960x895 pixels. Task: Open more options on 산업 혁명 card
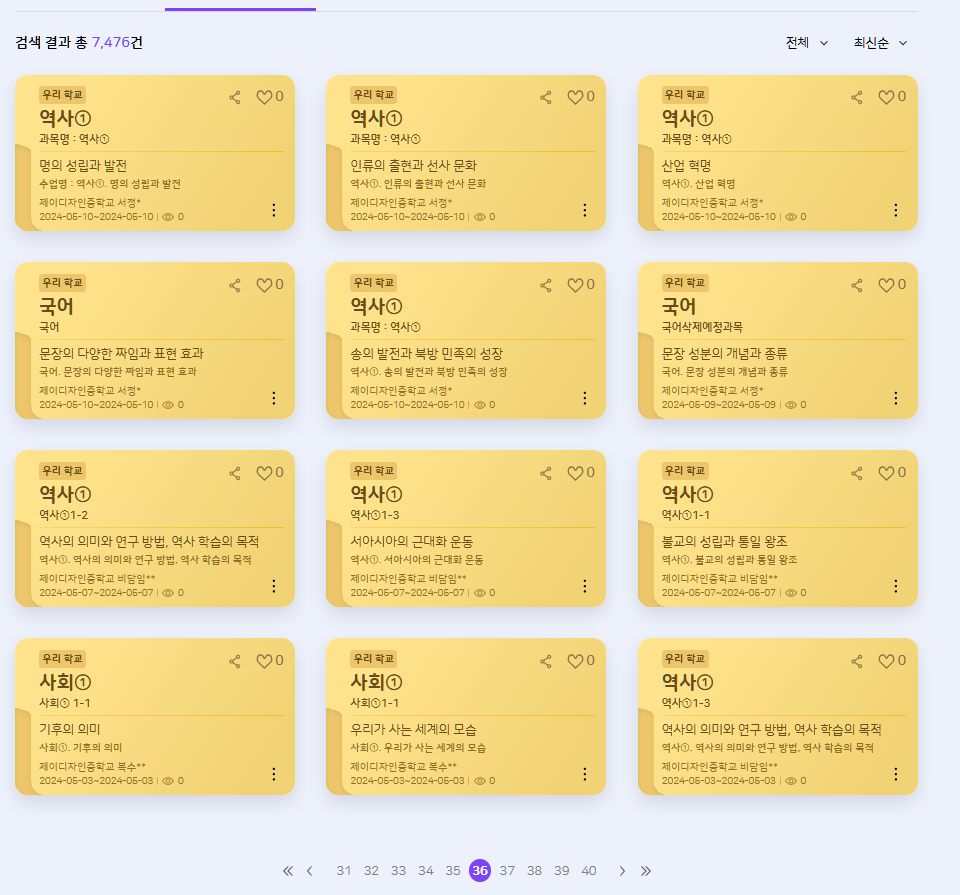[895, 210]
